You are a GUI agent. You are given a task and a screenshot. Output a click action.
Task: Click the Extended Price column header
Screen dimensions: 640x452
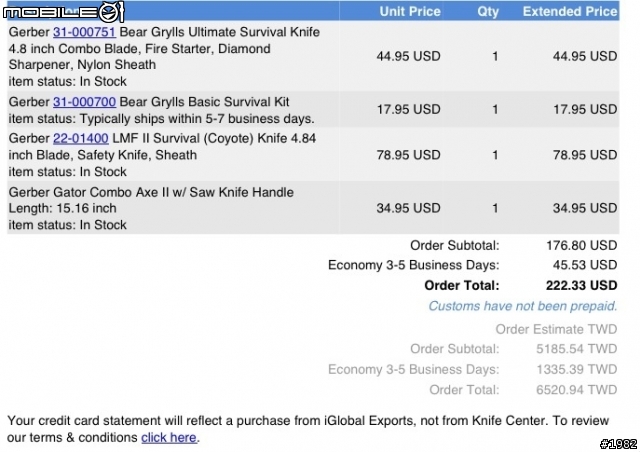pyautogui.click(x=570, y=11)
